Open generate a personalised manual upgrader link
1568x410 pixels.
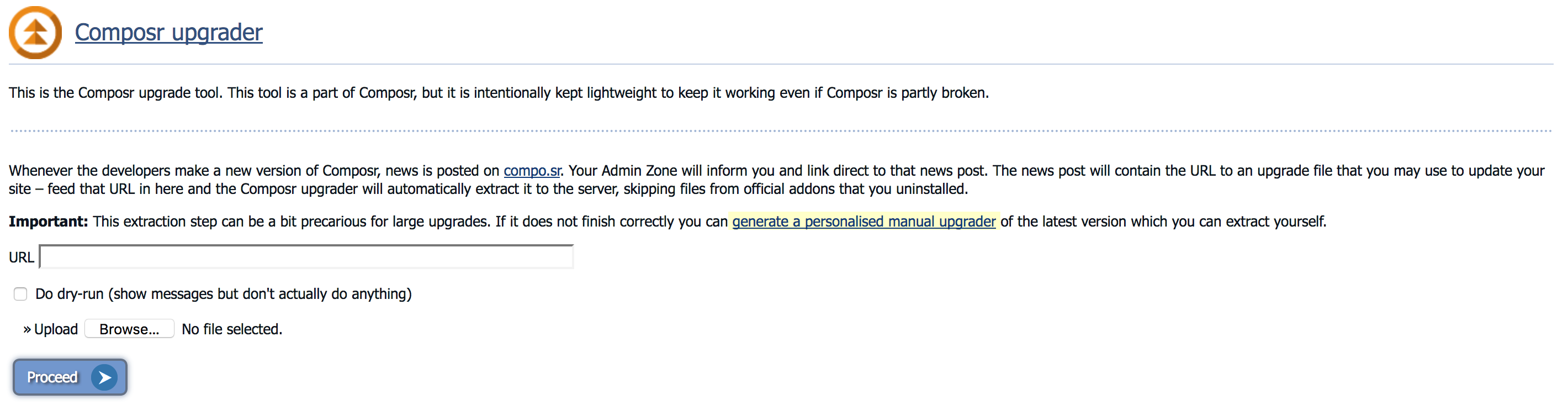coord(863,222)
